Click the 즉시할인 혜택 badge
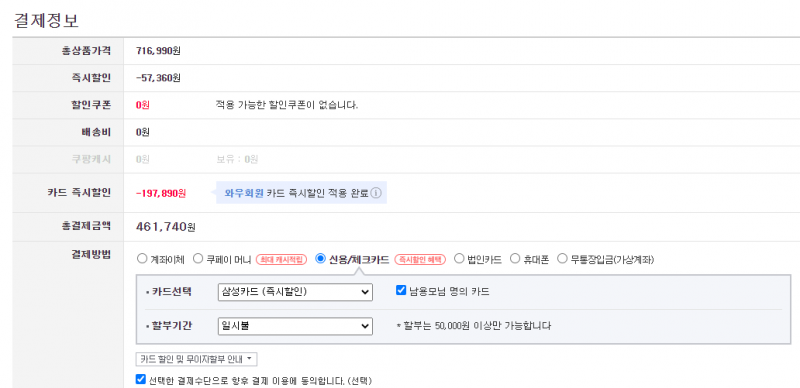800x388 pixels. click(420, 259)
